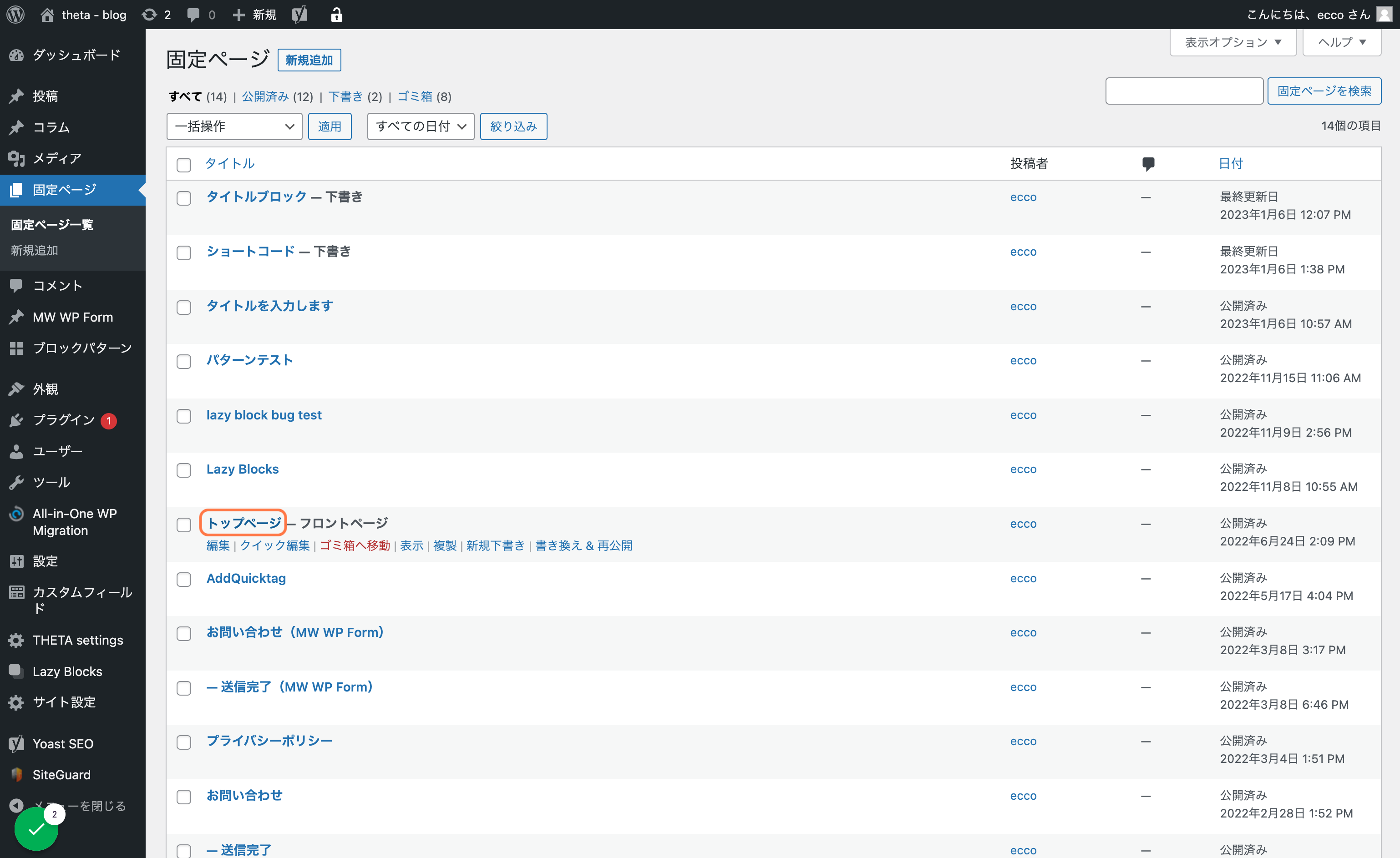Click the THETA settings gear icon
1400x858 pixels.
(x=16, y=641)
